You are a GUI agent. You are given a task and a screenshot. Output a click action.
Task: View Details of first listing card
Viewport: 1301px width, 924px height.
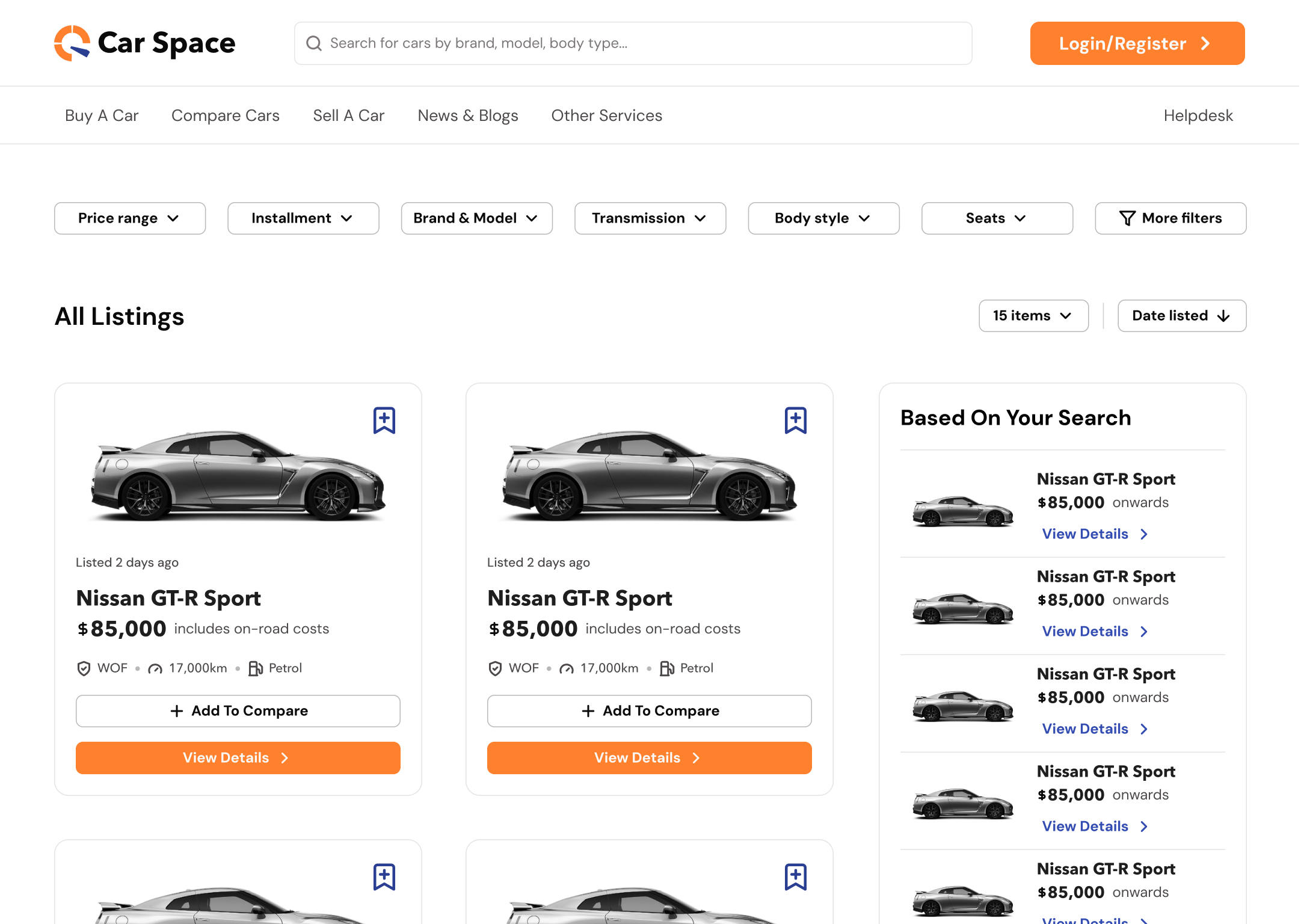[238, 758]
